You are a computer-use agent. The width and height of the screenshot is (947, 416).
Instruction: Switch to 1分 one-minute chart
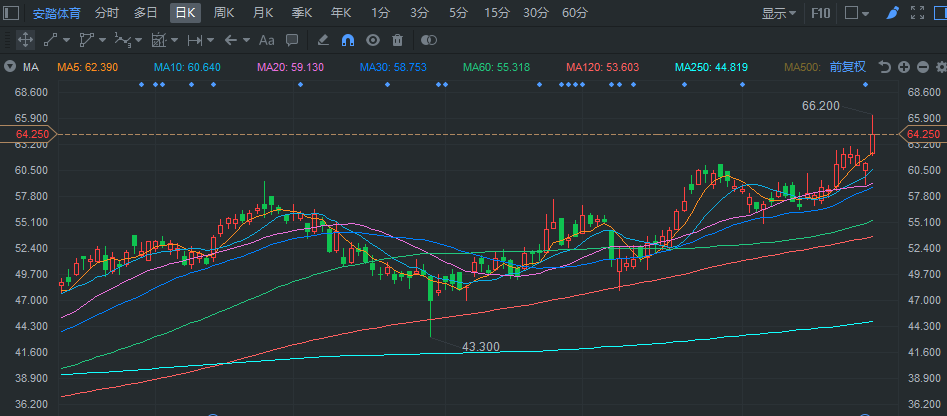click(x=380, y=13)
